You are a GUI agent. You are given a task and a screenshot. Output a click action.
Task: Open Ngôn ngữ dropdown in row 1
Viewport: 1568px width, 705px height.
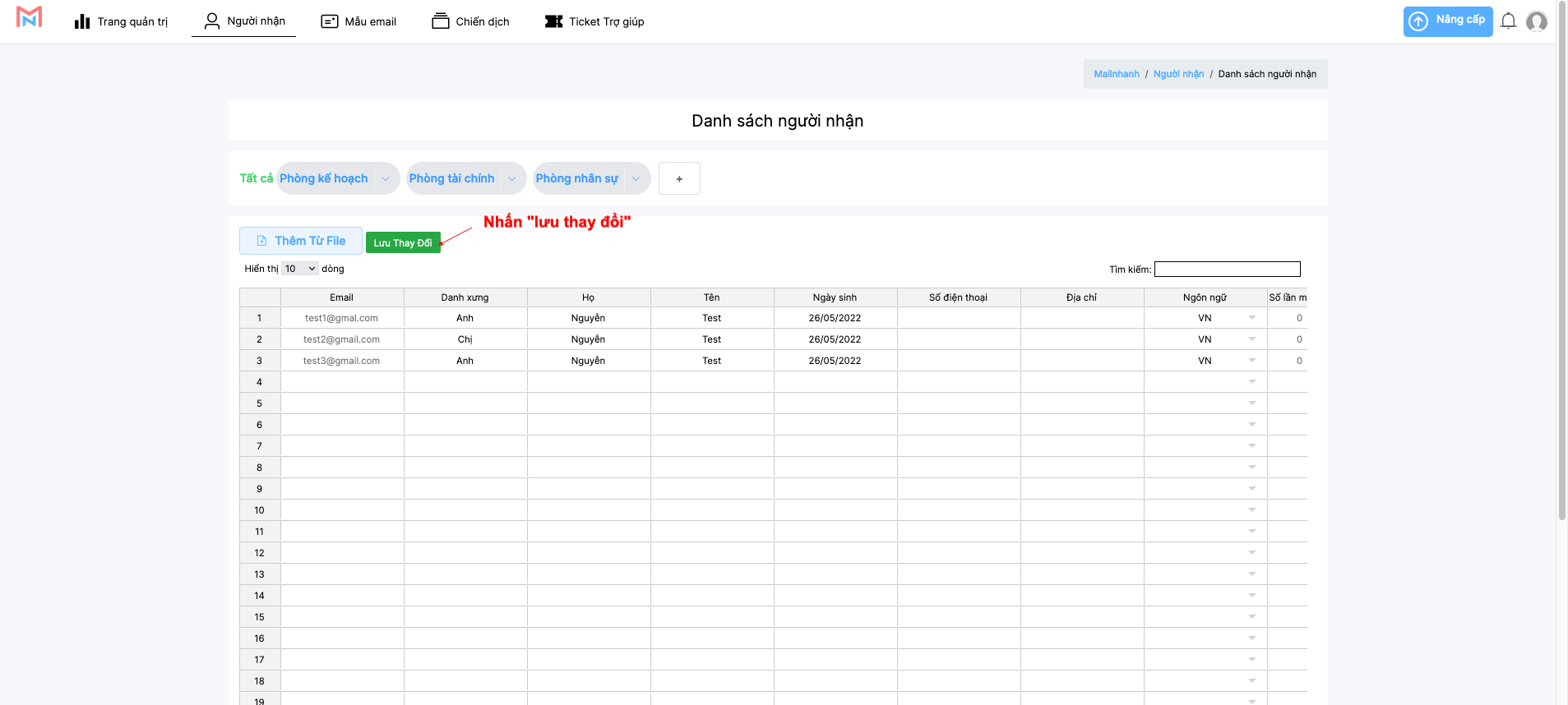coord(1251,318)
